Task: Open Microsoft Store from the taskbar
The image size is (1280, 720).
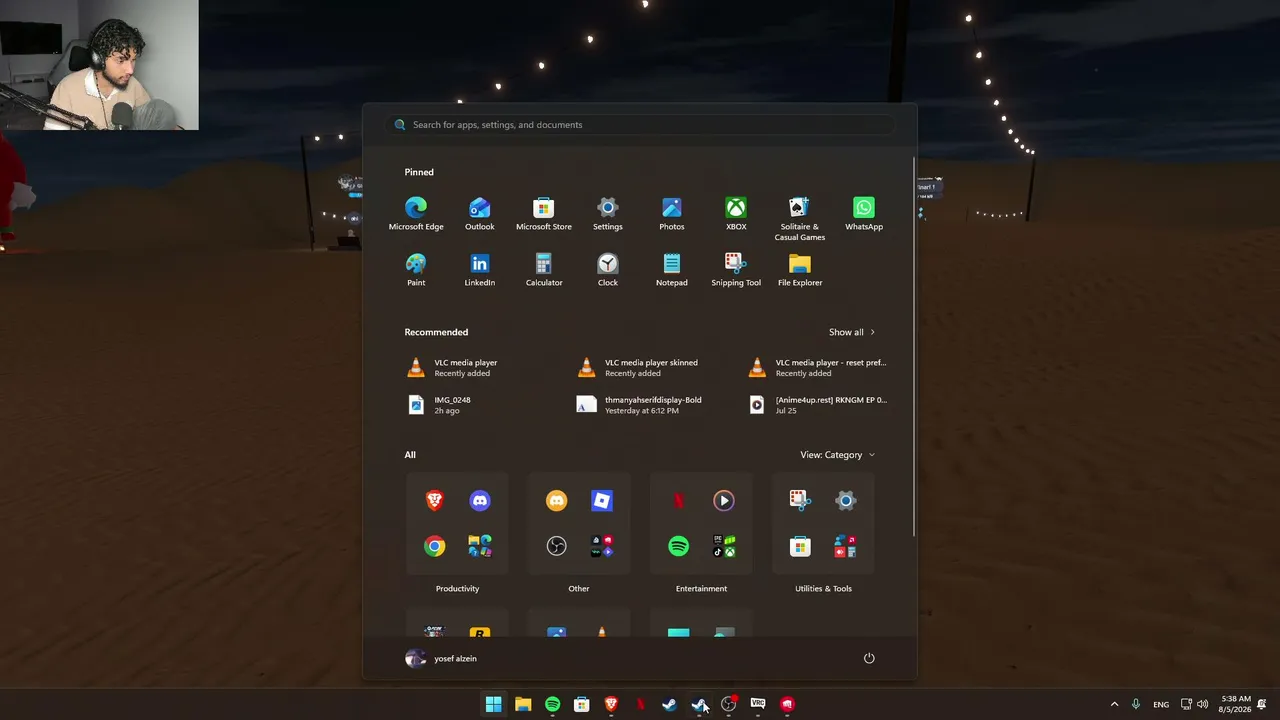Action: (582, 704)
